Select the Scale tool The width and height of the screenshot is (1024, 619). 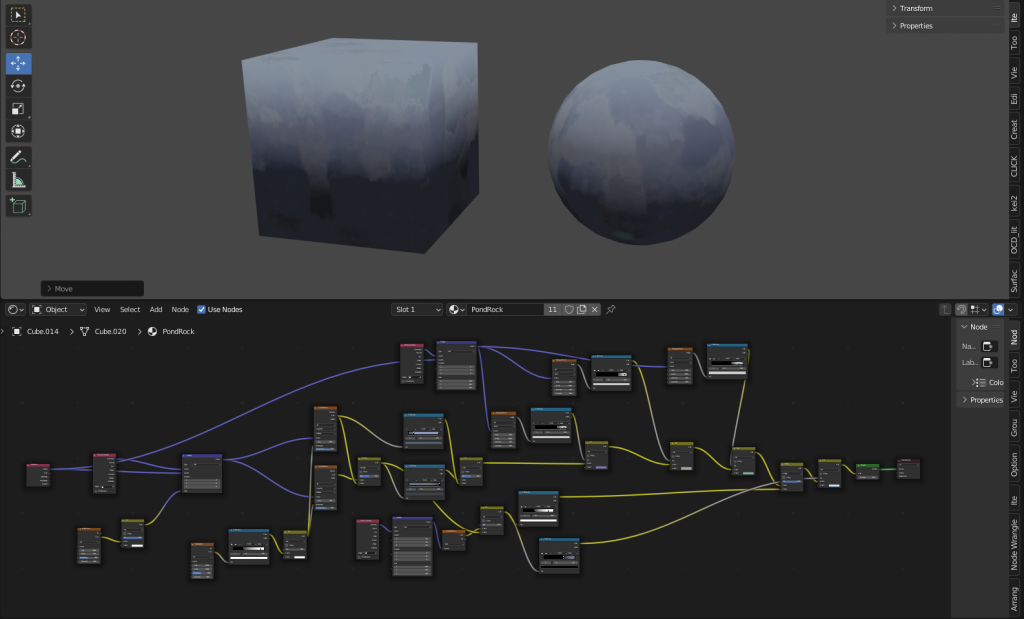point(19,109)
